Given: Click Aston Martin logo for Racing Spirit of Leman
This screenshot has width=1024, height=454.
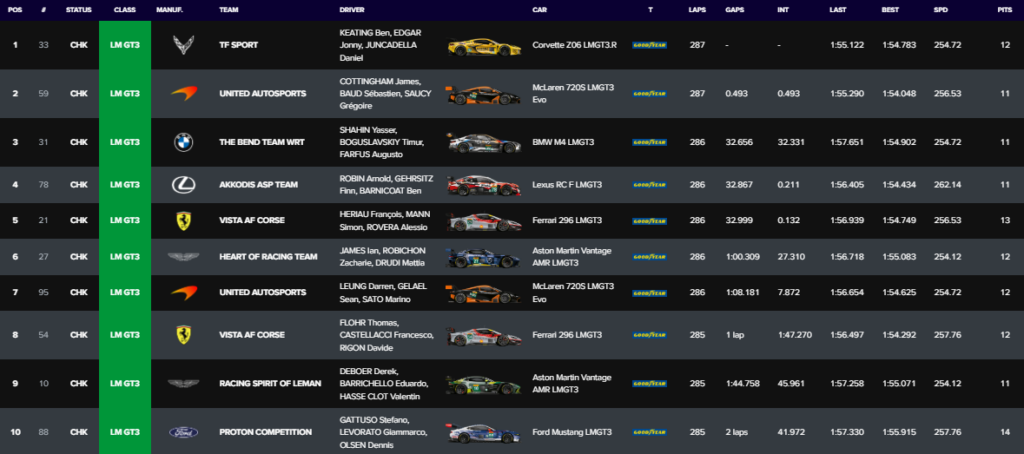Looking at the screenshot, I should [184, 383].
